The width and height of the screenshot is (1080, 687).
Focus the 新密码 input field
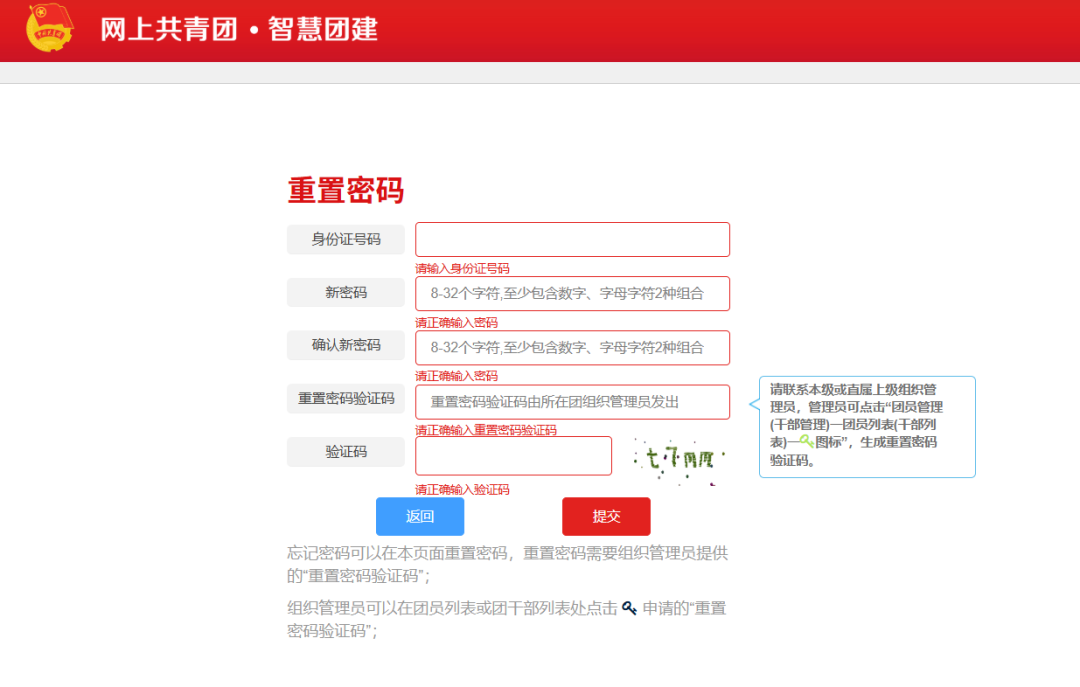pos(572,294)
